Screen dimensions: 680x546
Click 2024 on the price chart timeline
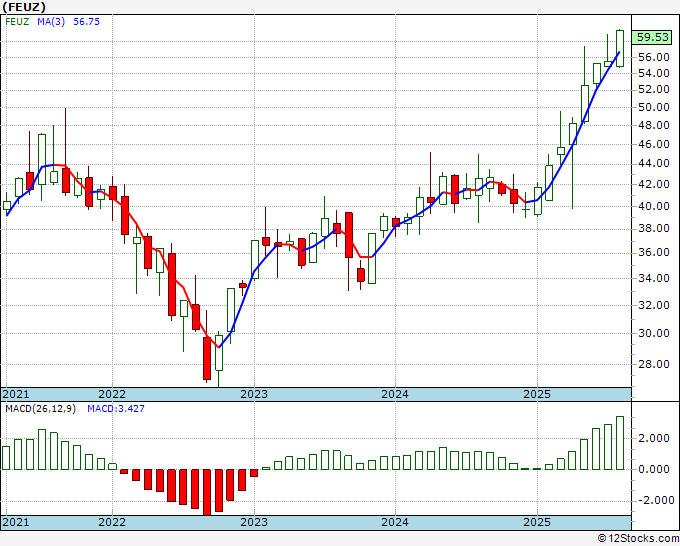click(395, 394)
